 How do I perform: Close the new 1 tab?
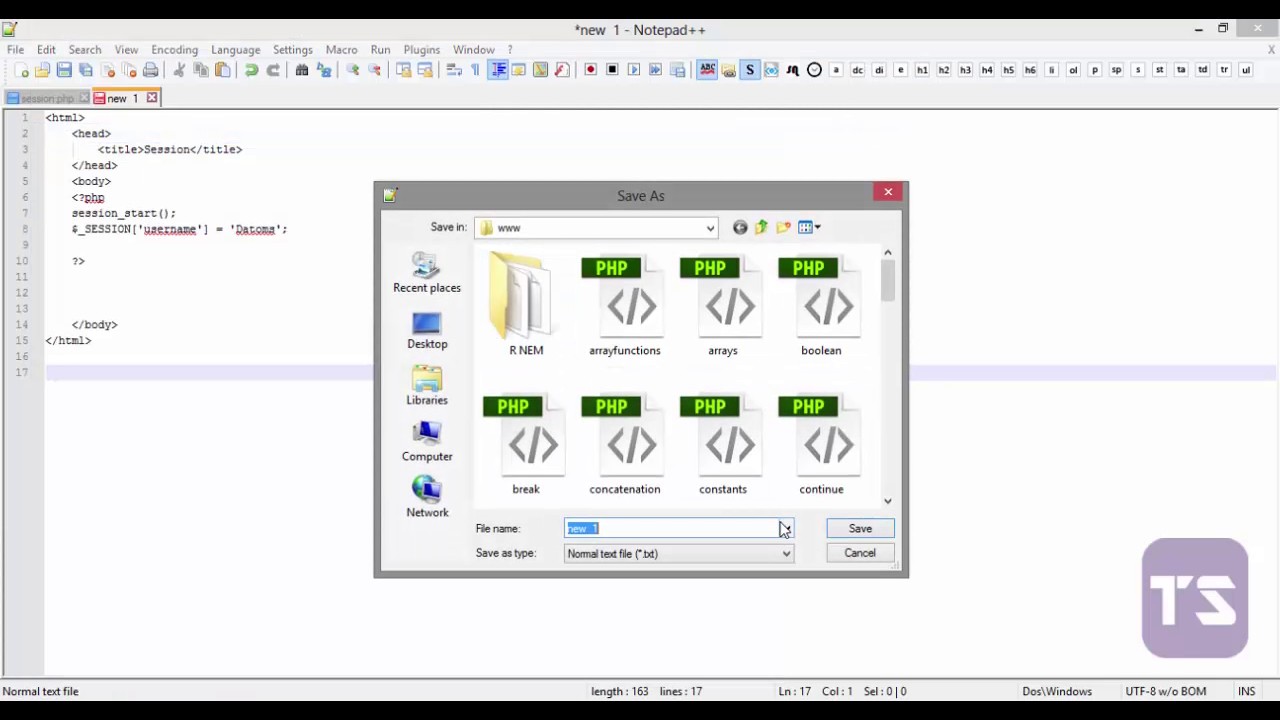(x=152, y=98)
